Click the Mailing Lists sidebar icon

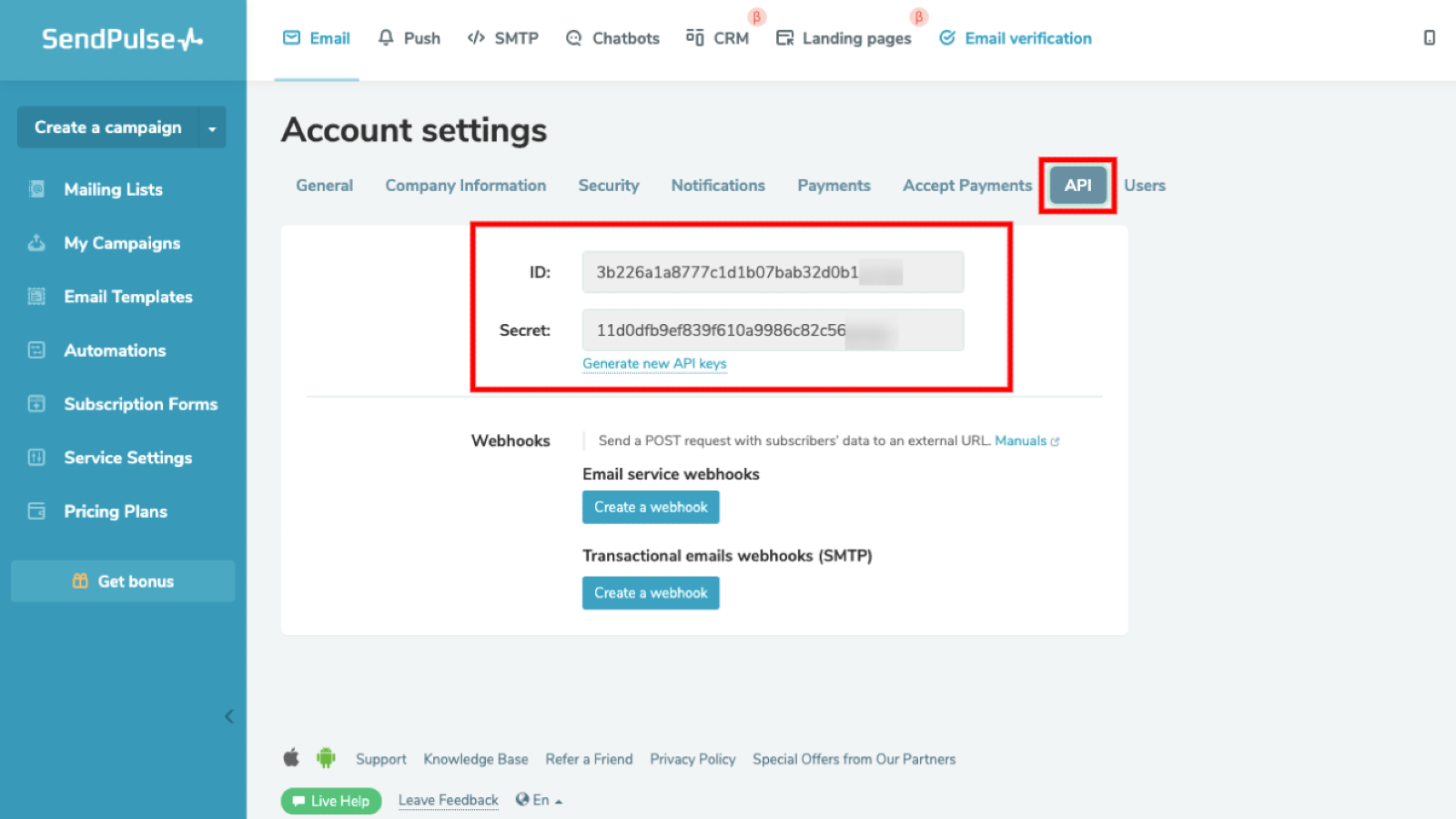pos(36,189)
